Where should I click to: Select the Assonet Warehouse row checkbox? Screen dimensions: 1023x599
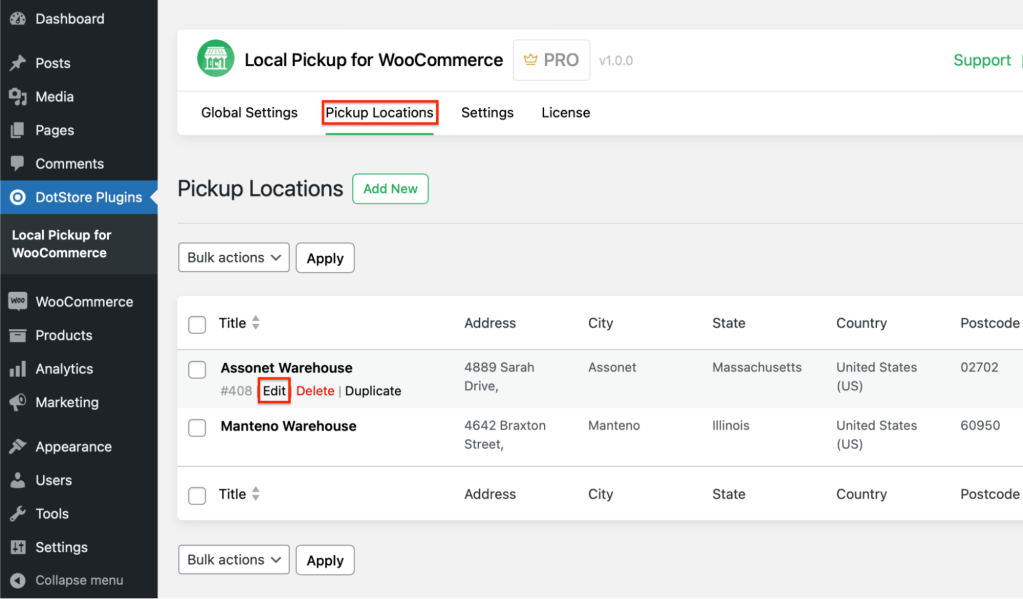pos(197,369)
